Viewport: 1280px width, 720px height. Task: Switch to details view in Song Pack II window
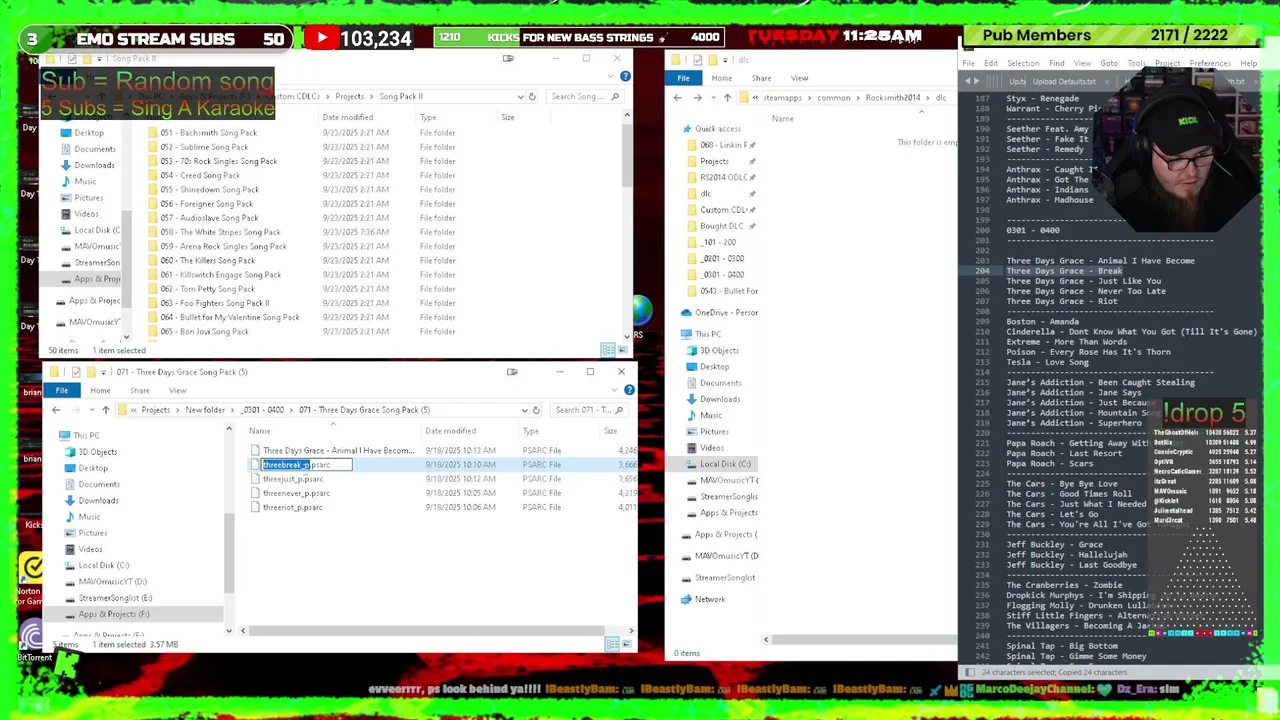pos(608,350)
